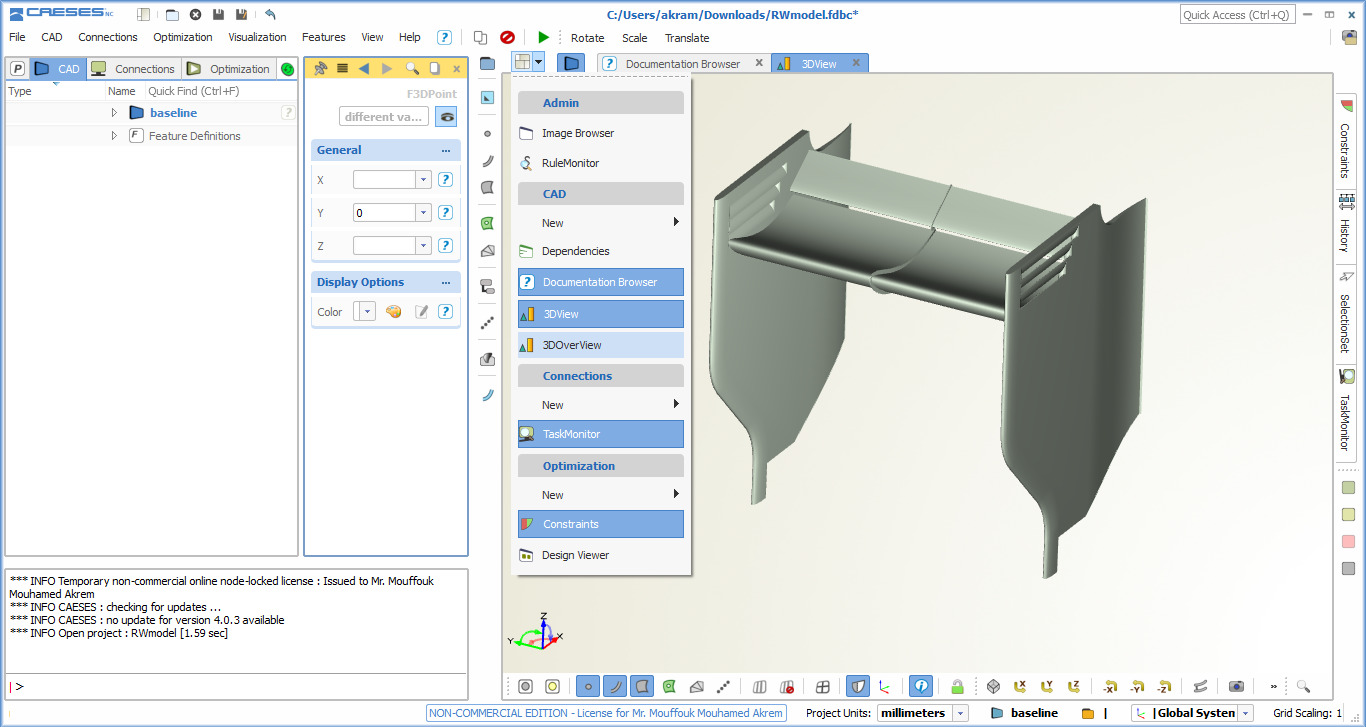
Task: Click the undo arrow in title bar
Action: coord(270,15)
